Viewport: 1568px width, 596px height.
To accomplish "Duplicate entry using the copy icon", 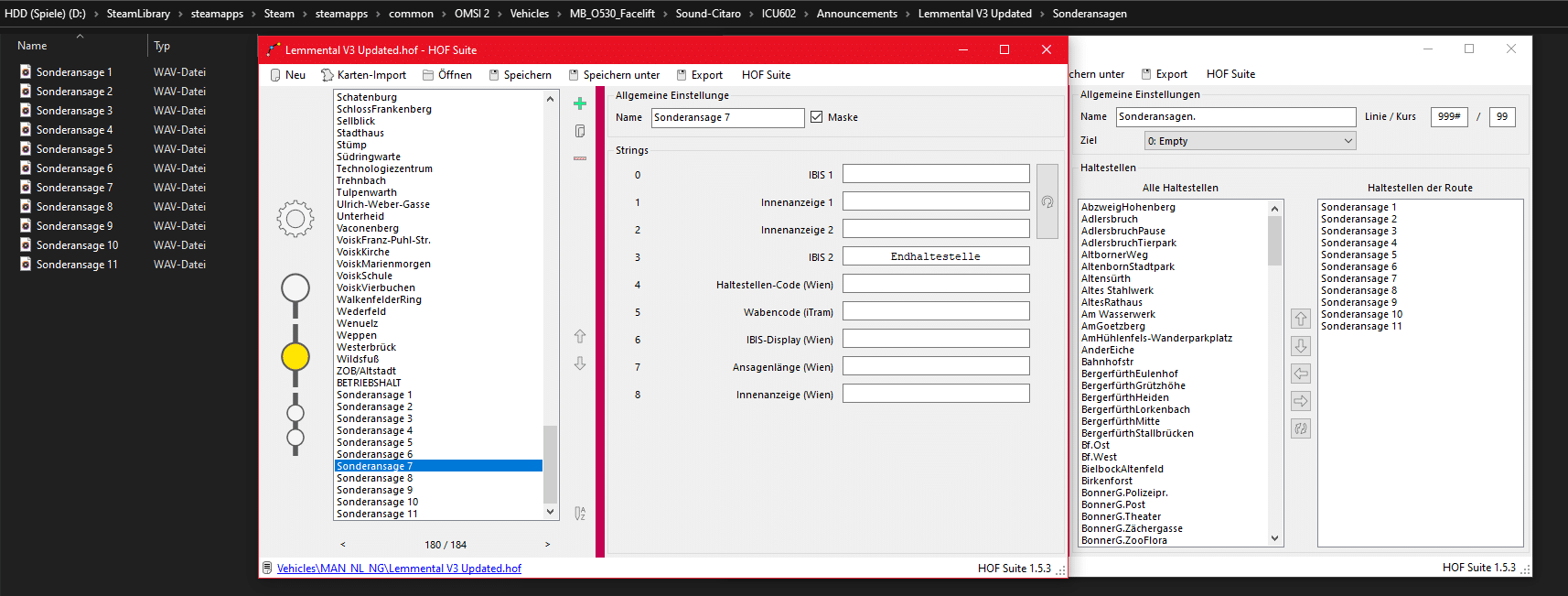I will click(579, 131).
